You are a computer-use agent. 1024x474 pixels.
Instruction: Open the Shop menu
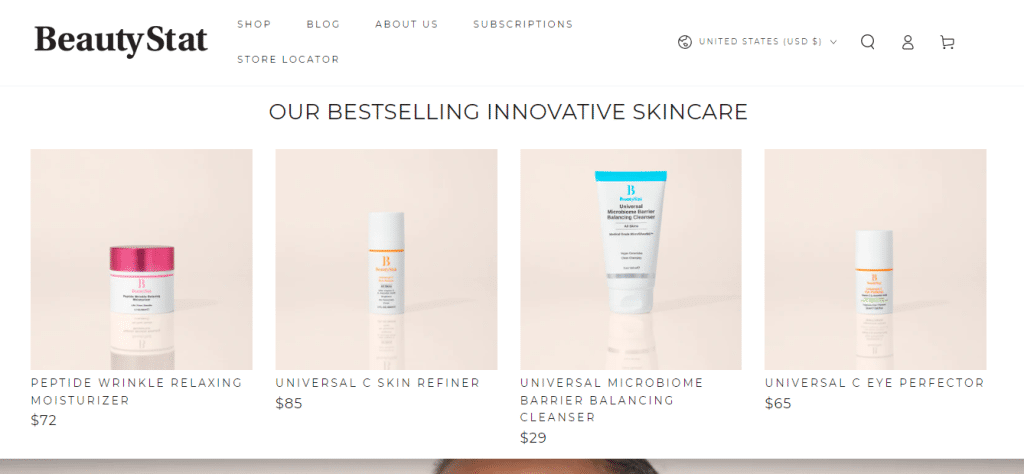(254, 24)
